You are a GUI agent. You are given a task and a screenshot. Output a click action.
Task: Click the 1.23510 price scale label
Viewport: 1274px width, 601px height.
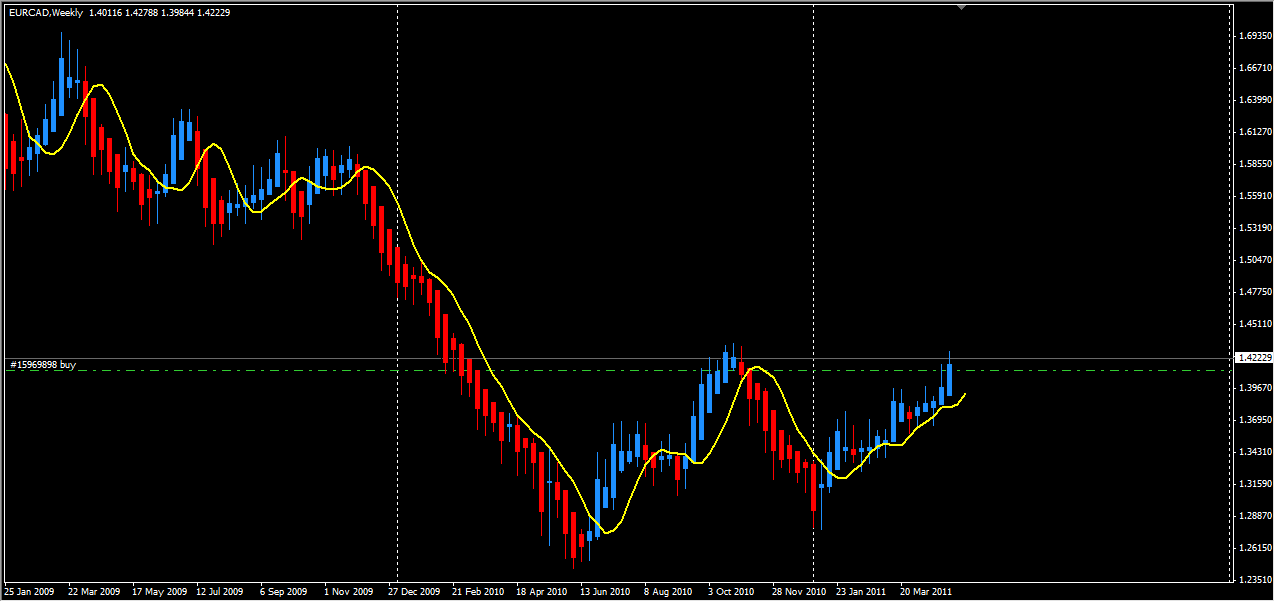[x=1253, y=579]
